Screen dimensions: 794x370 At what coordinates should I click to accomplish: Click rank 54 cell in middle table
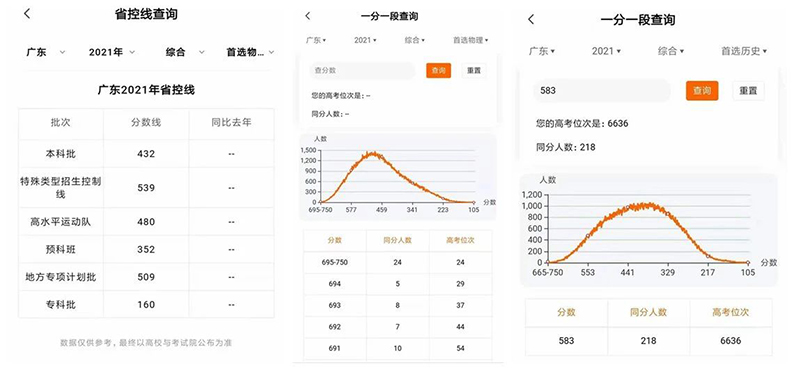click(x=460, y=348)
